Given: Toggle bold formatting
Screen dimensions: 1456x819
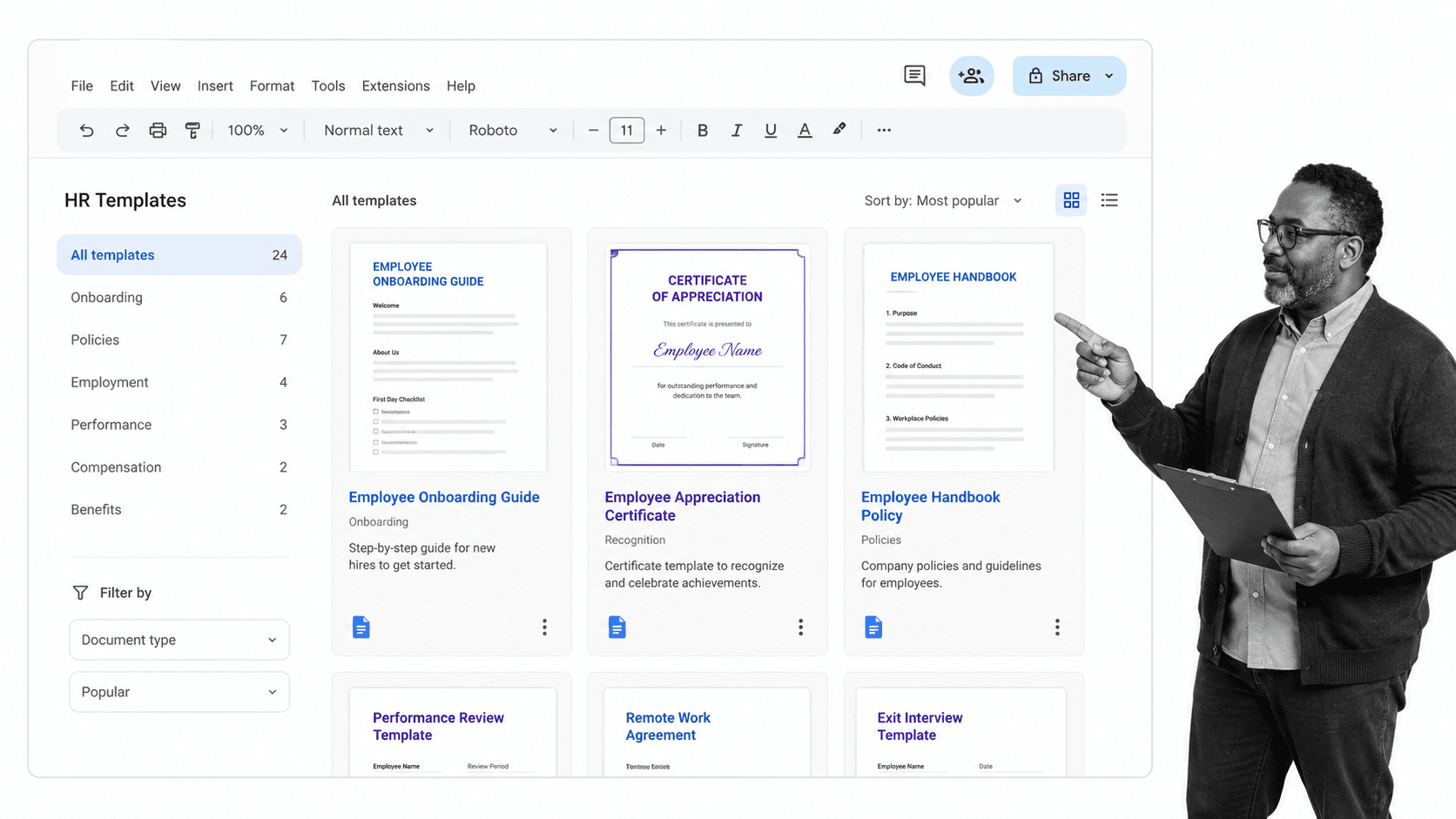Looking at the screenshot, I should [x=702, y=131].
